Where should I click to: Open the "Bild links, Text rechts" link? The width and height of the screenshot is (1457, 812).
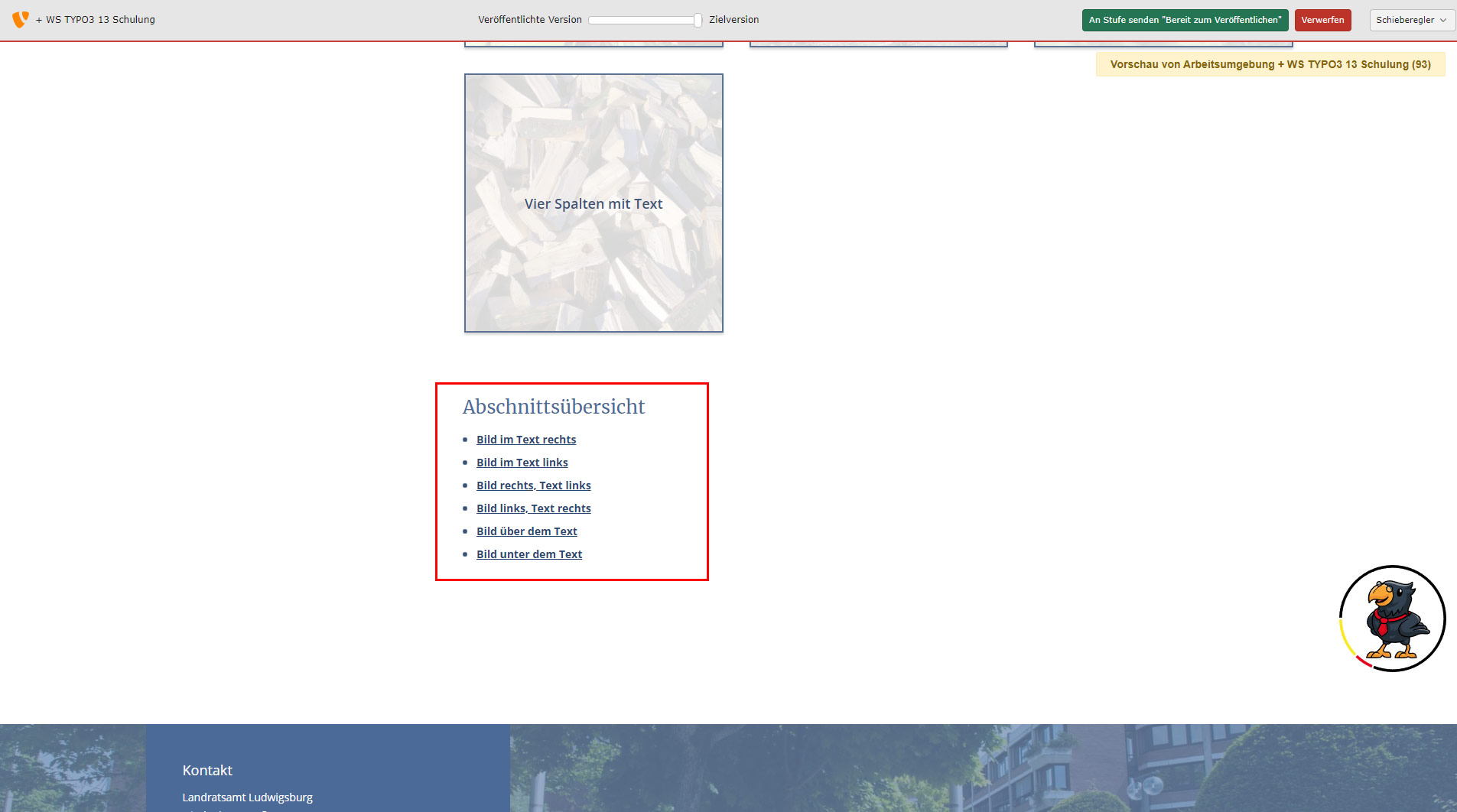click(x=533, y=508)
